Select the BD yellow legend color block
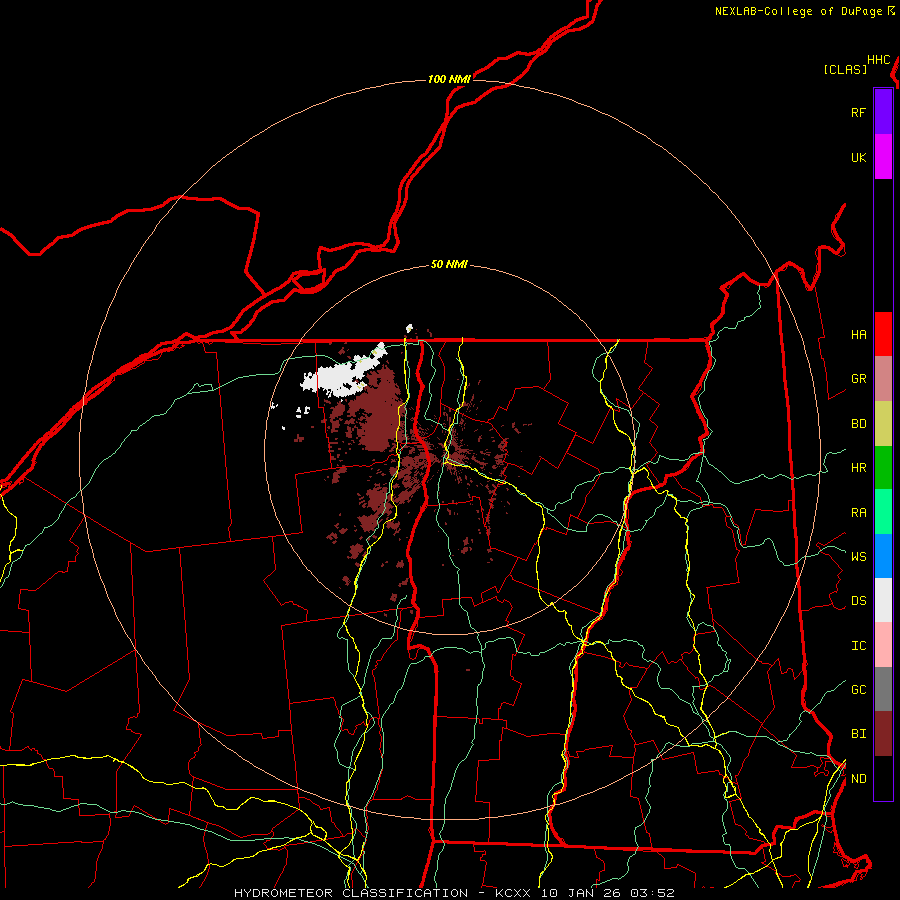 883,423
